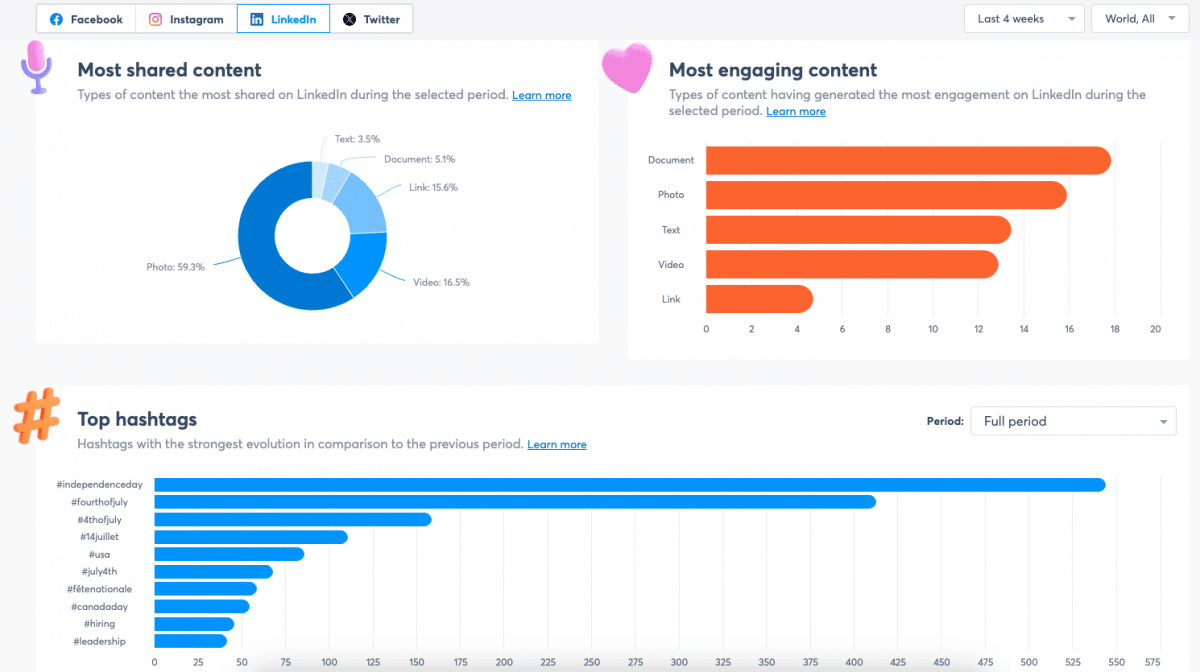
Task: Switch to the Facebook tab
Action: (85, 18)
